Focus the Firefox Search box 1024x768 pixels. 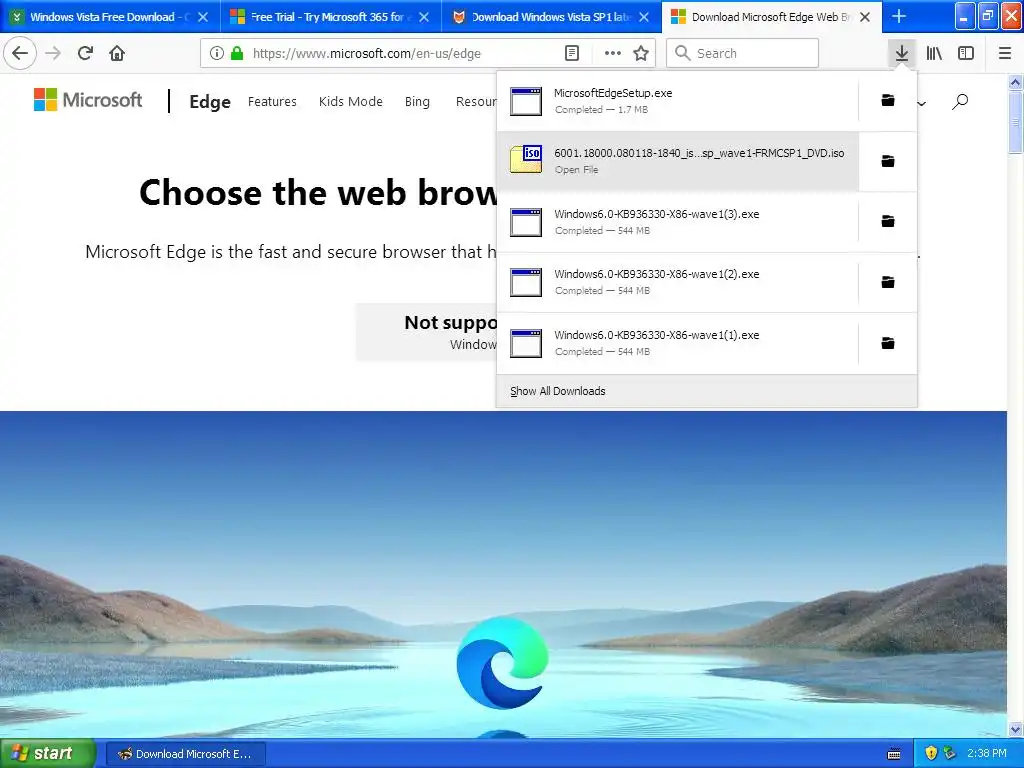pos(743,53)
